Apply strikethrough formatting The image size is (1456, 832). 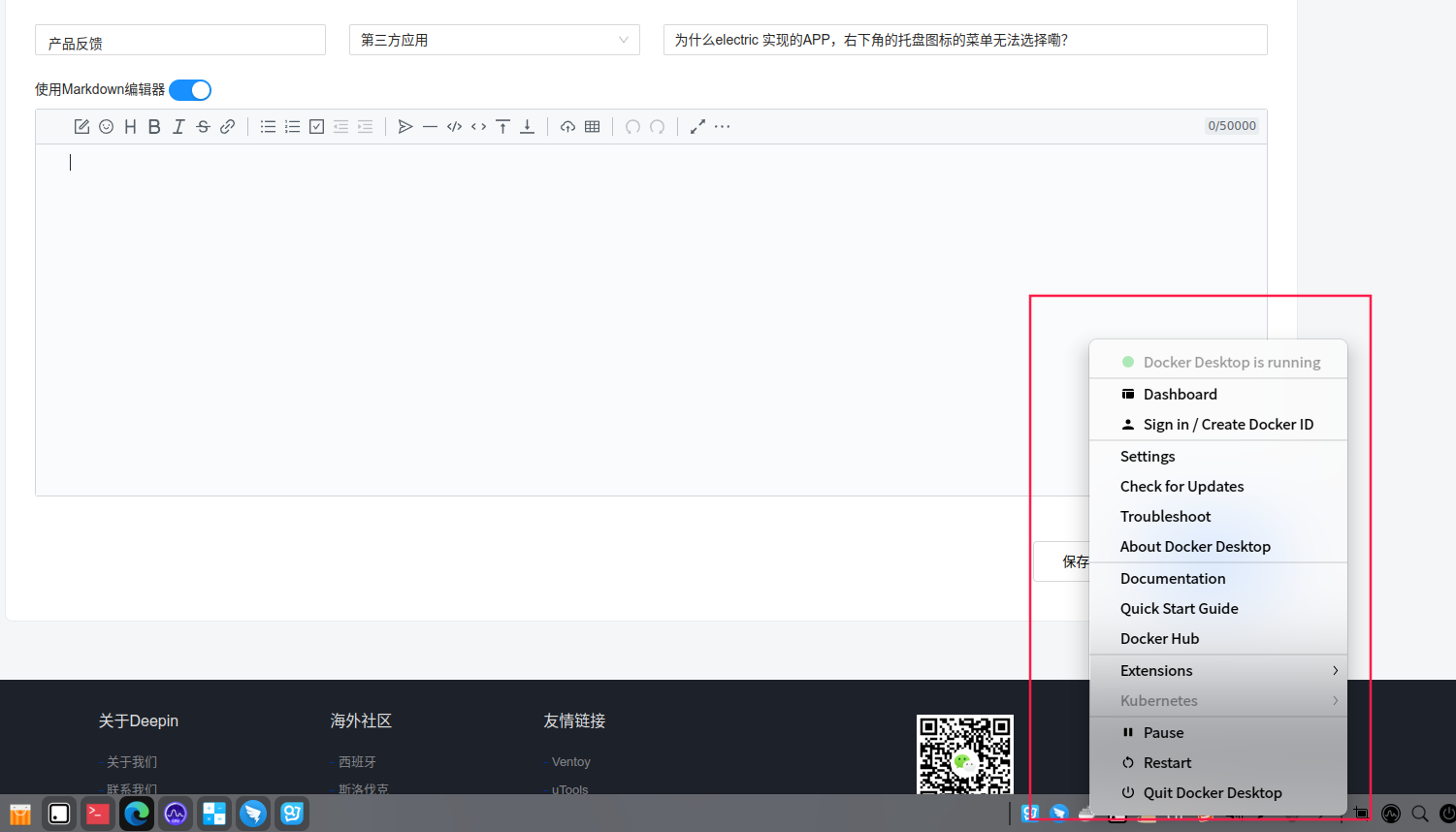tap(203, 127)
